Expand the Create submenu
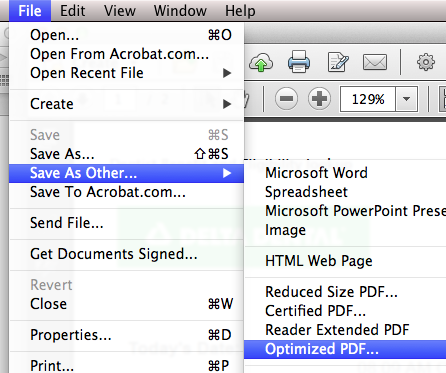The image size is (446, 373). (x=127, y=104)
